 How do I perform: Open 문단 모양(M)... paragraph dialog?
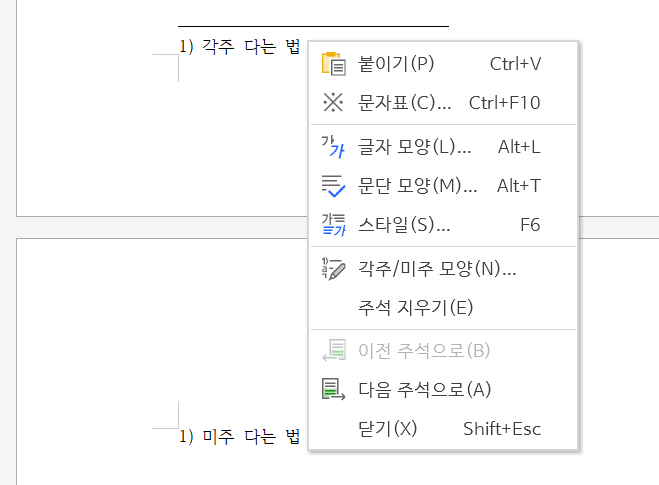click(x=443, y=186)
